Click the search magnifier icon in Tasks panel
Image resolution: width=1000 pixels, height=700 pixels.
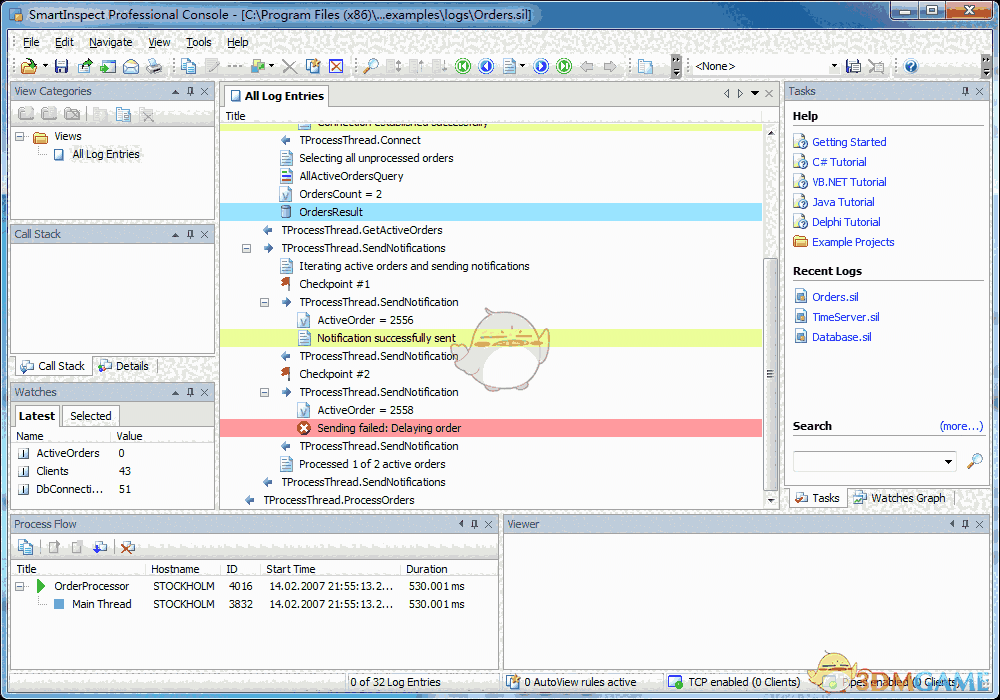click(x=974, y=461)
